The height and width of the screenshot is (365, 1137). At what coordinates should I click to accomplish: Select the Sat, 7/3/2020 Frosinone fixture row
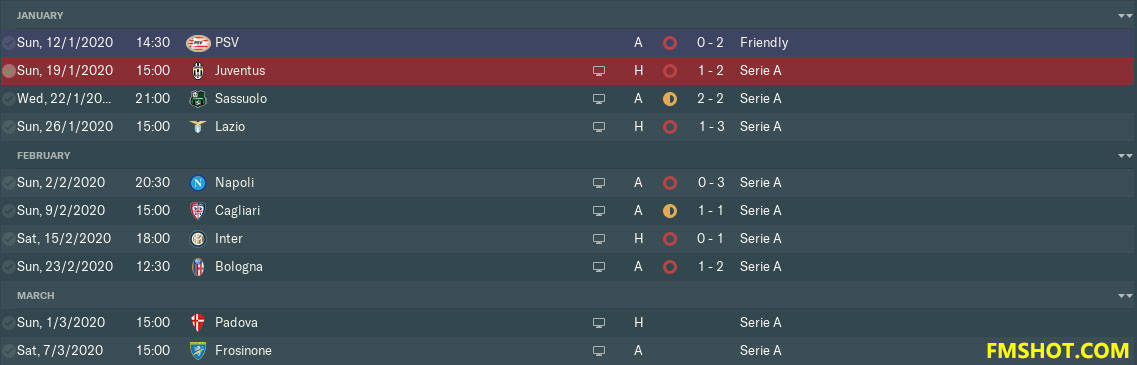pyautogui.click(x=568, y=350)
